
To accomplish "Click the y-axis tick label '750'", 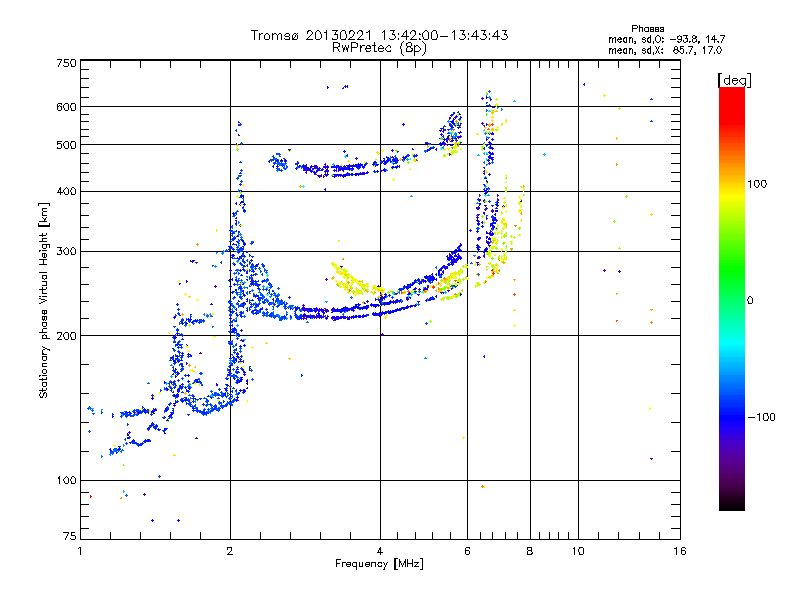I will coord(66,63).
